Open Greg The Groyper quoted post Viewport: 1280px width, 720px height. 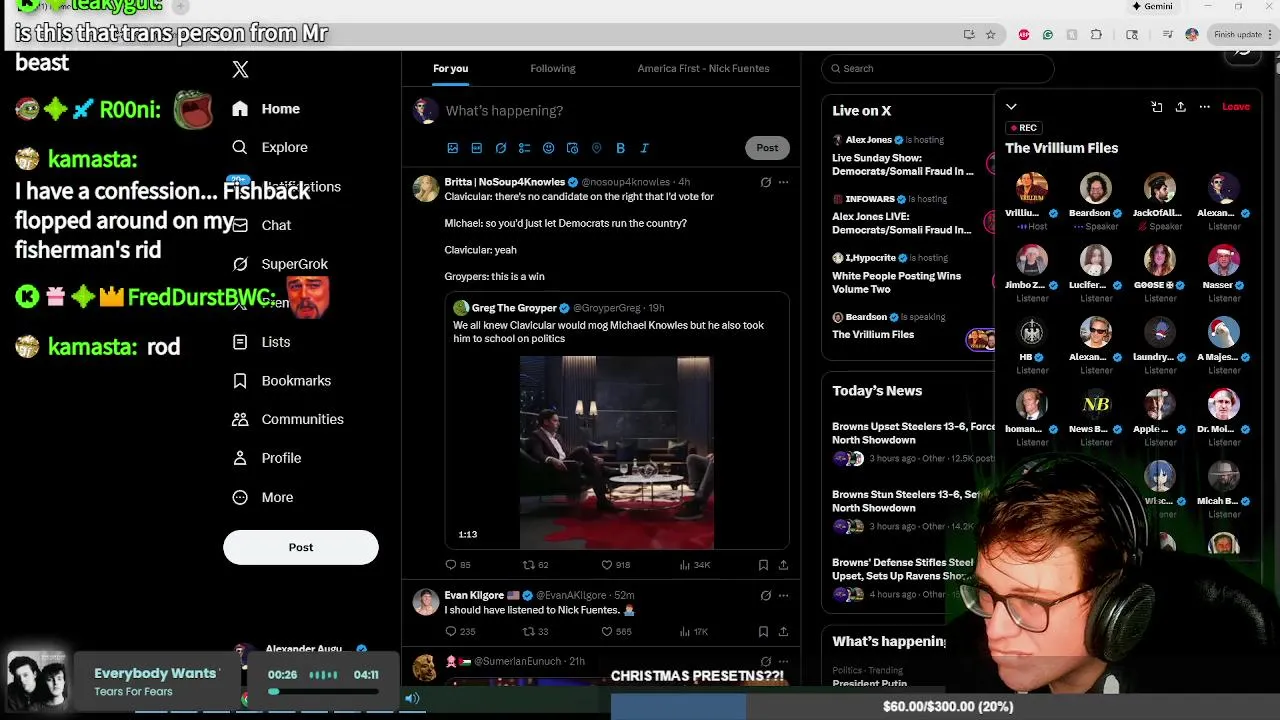[617, 420]
